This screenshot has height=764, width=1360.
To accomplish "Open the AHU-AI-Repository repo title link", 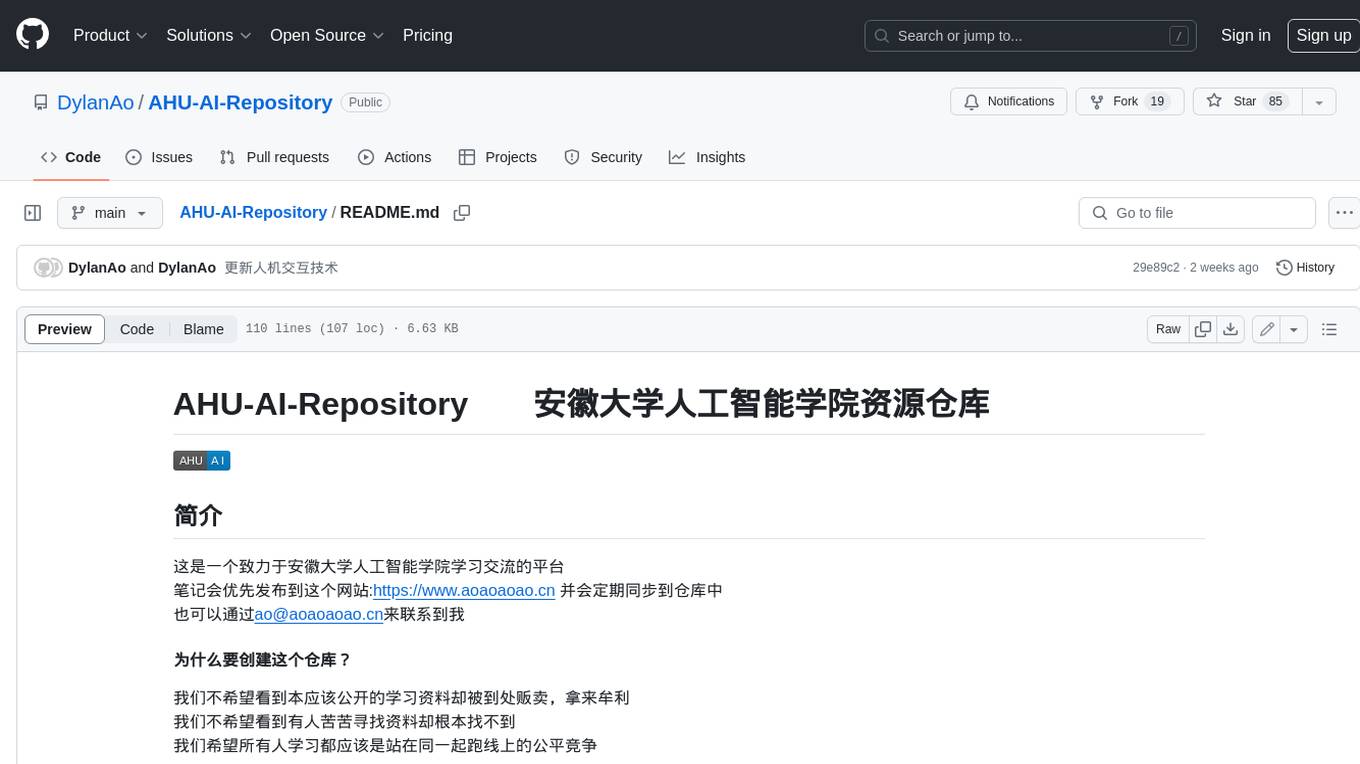I will pyautogui.click(x=240, y=102).
